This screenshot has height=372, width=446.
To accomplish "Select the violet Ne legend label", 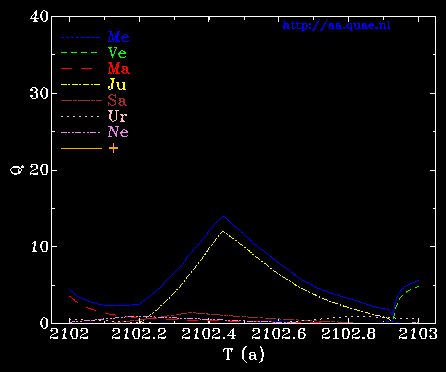I will 118,132.
